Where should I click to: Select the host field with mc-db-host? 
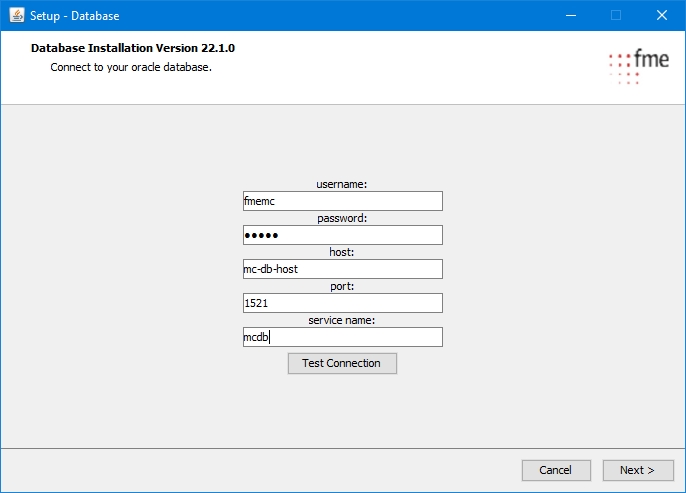342,269
